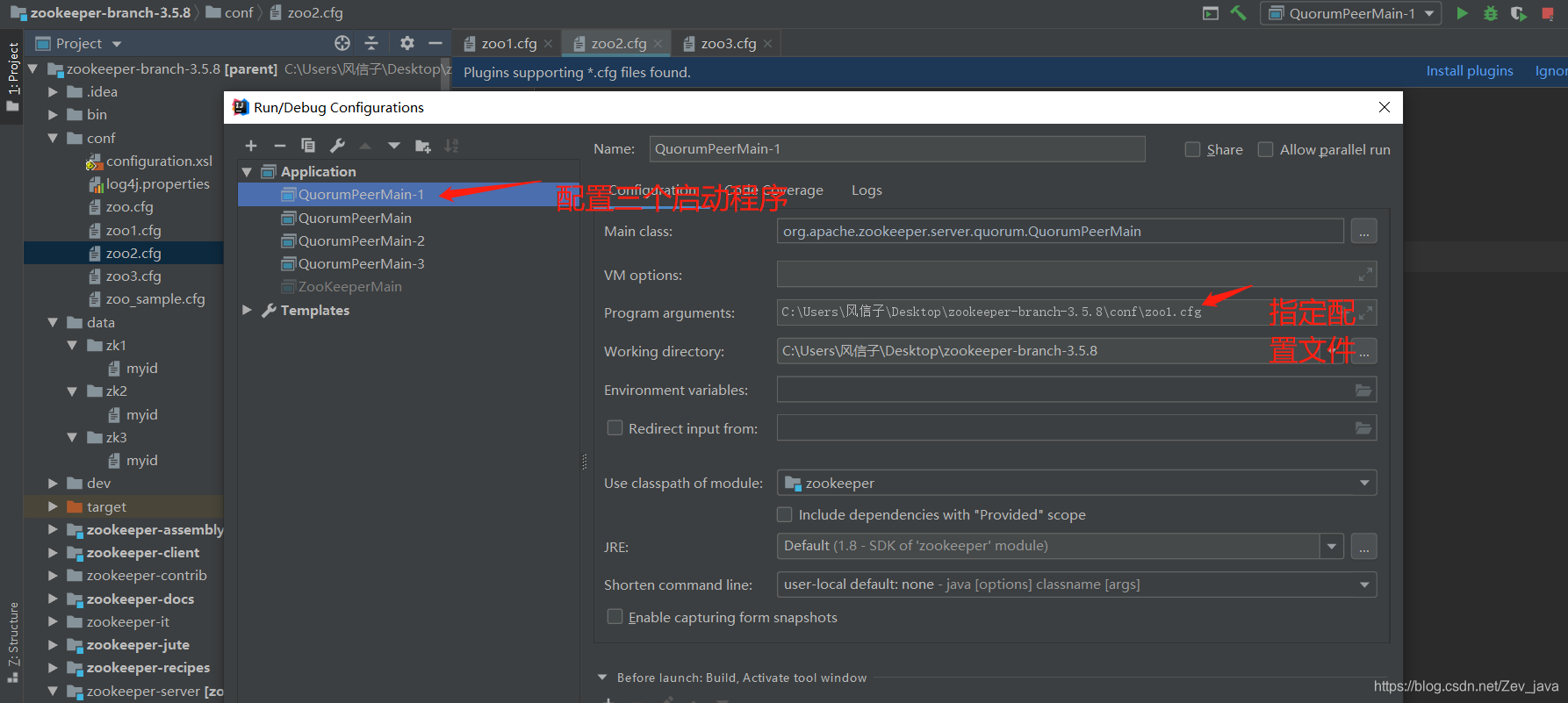This screenshot has height=703, width=1568.
Task: Open Use classpath of module dropdown
Action: (x=1076, y=483)
